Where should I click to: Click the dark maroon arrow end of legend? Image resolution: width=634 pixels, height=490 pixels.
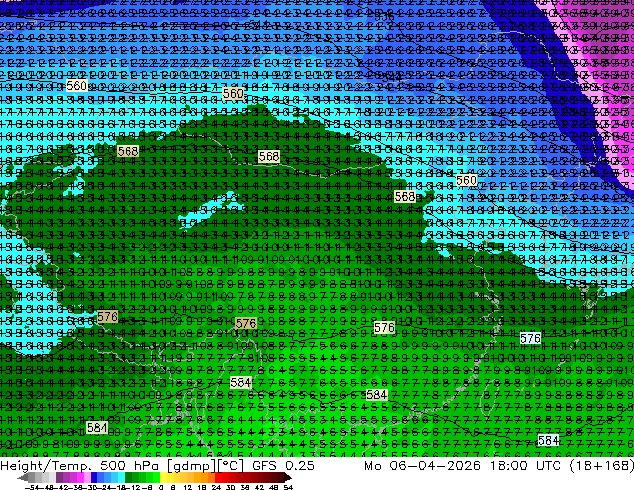287,477
